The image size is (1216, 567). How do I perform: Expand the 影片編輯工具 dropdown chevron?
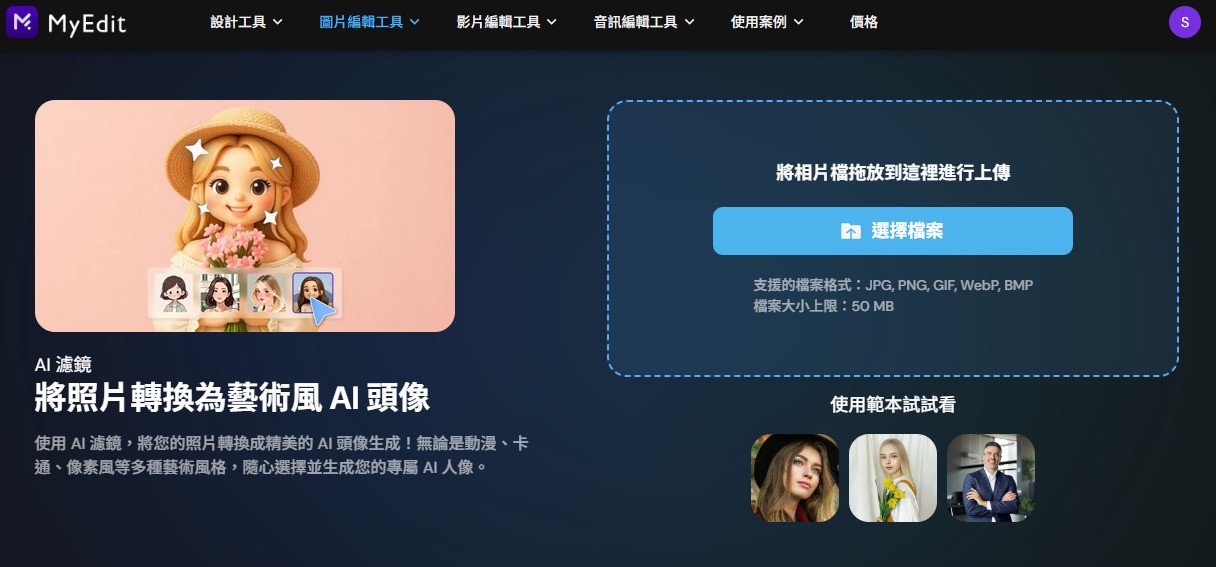coord(552,22)
